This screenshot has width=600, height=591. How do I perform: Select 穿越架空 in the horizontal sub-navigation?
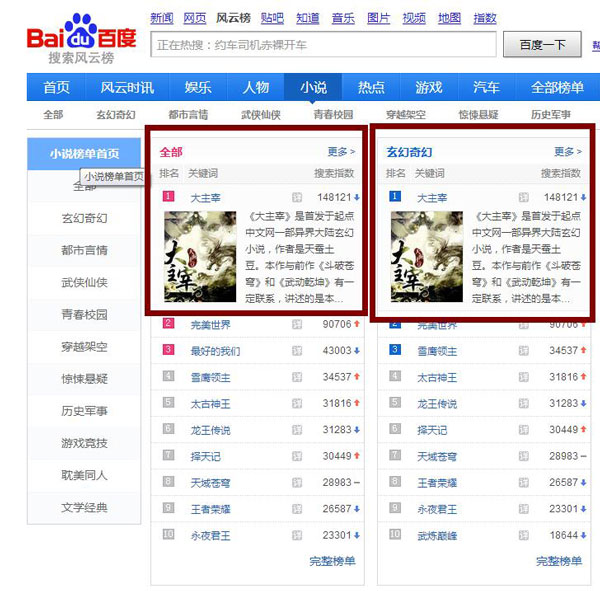pos(406,114)
